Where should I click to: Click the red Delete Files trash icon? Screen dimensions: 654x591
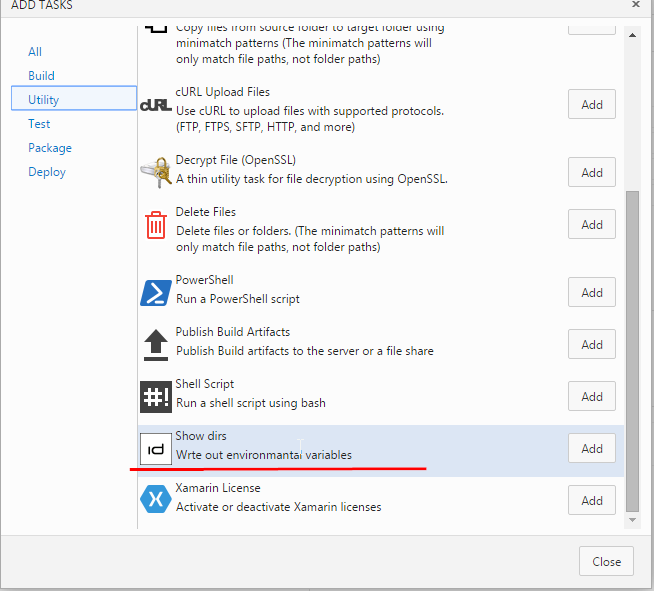156,225
